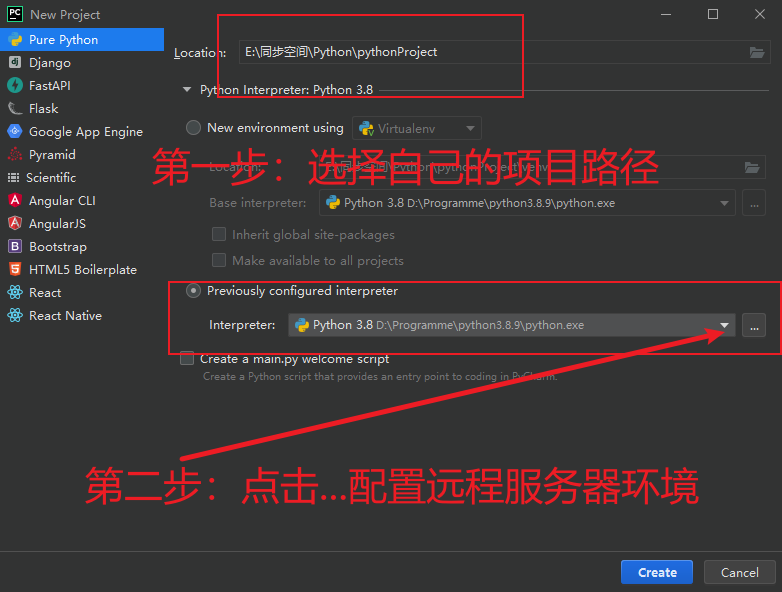The image size is (782, 592).
Task: Toggle Inherit global site-packages checkbox
Action: 219,234
